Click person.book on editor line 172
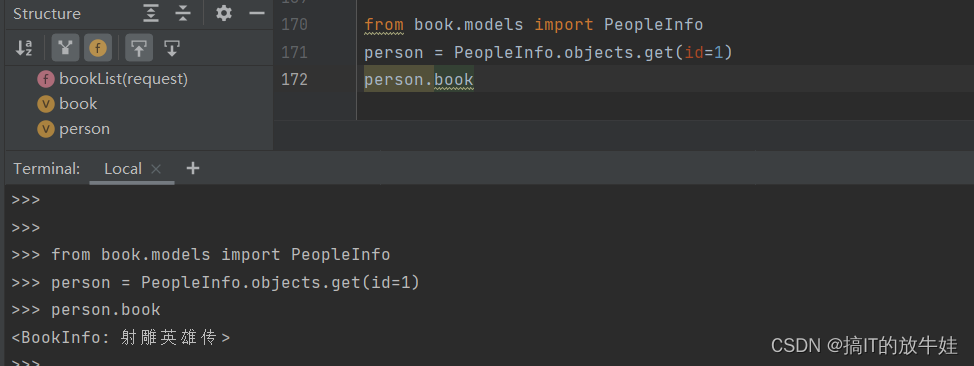Image resolution: width=974 pixels, height=366 pixels. (x=419, y=80)
